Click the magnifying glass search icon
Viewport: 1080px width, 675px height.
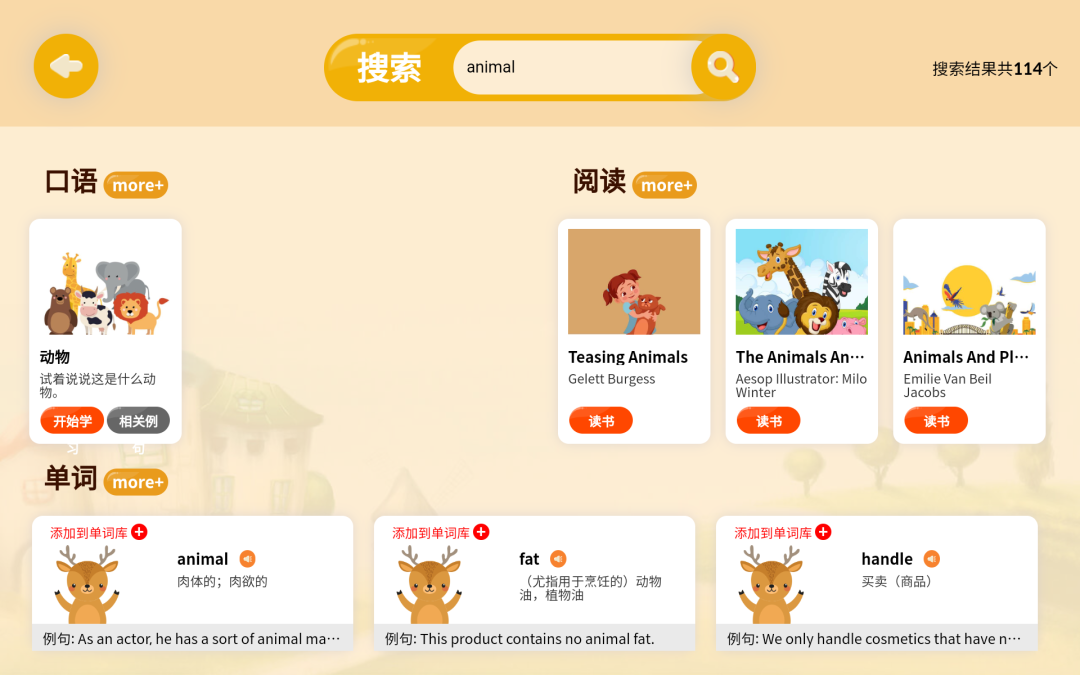click(723, 67)
